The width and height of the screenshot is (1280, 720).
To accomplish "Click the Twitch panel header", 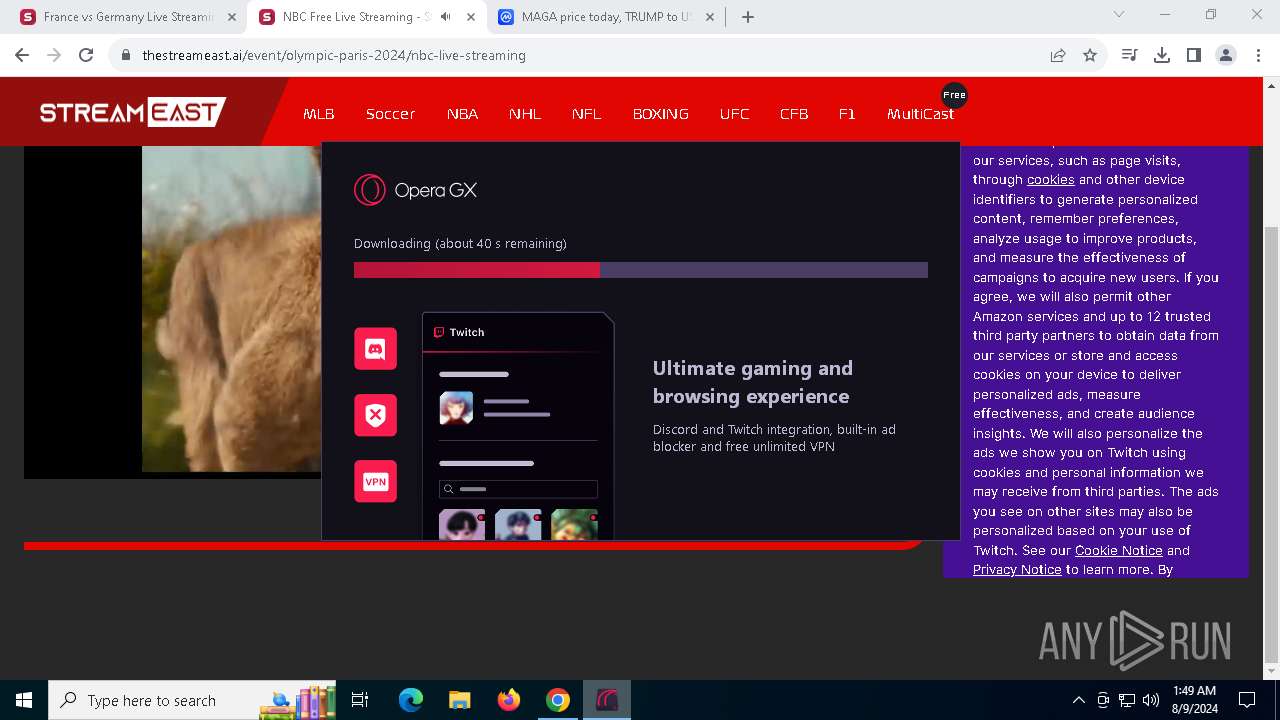I will (x=518, y=332).
